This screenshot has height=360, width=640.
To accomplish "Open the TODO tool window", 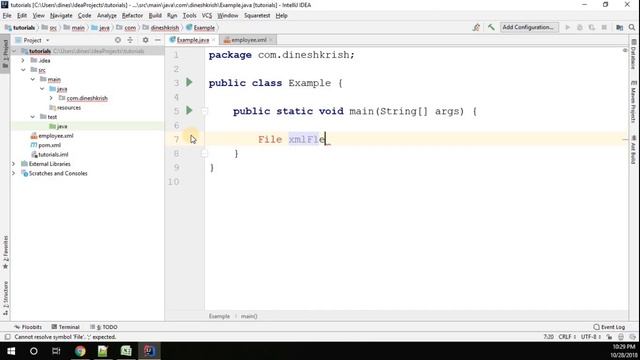I will pyautogui.click(x=104, y=327).
